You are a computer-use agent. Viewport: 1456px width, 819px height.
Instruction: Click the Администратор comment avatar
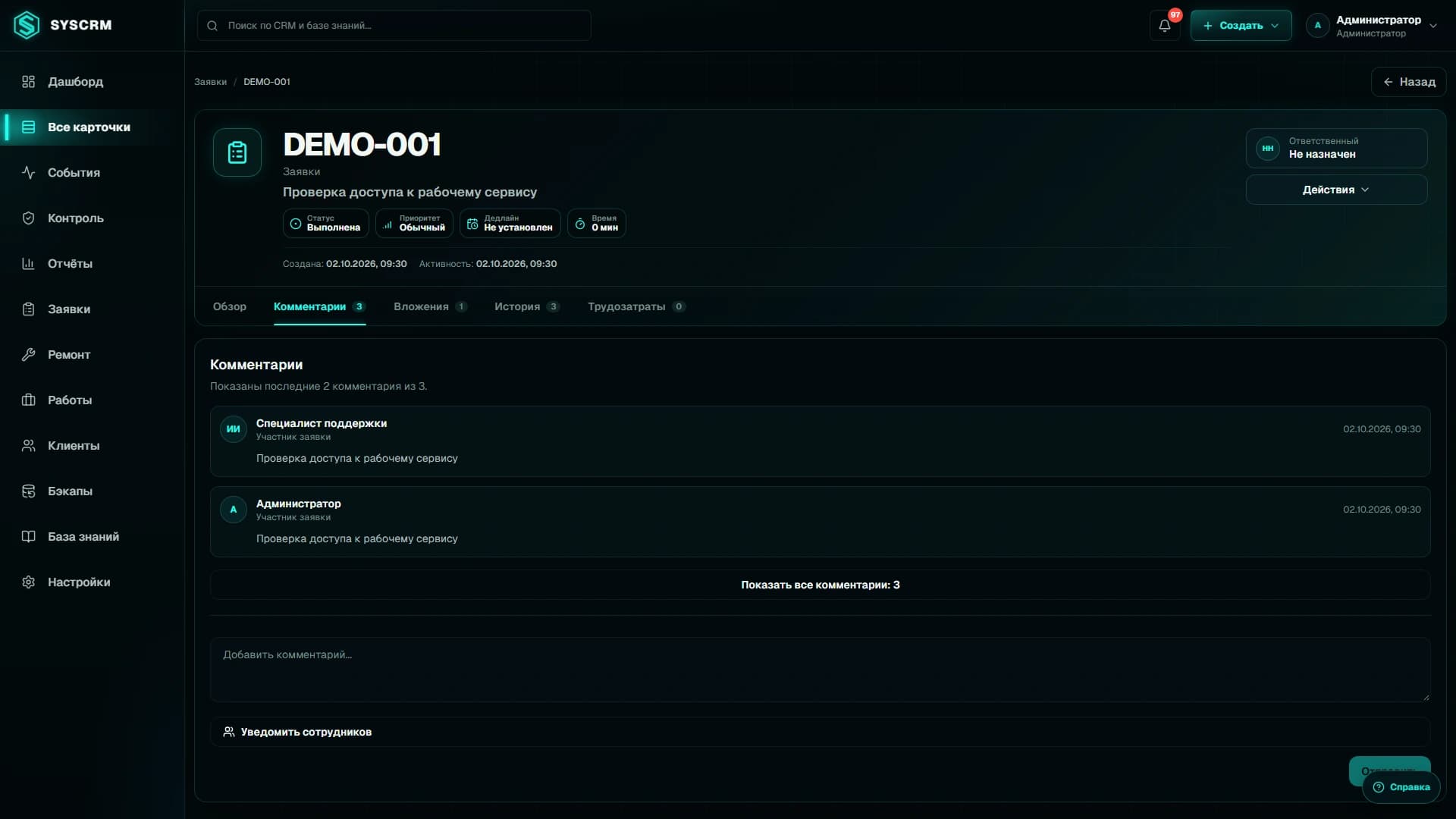[233, 510]
